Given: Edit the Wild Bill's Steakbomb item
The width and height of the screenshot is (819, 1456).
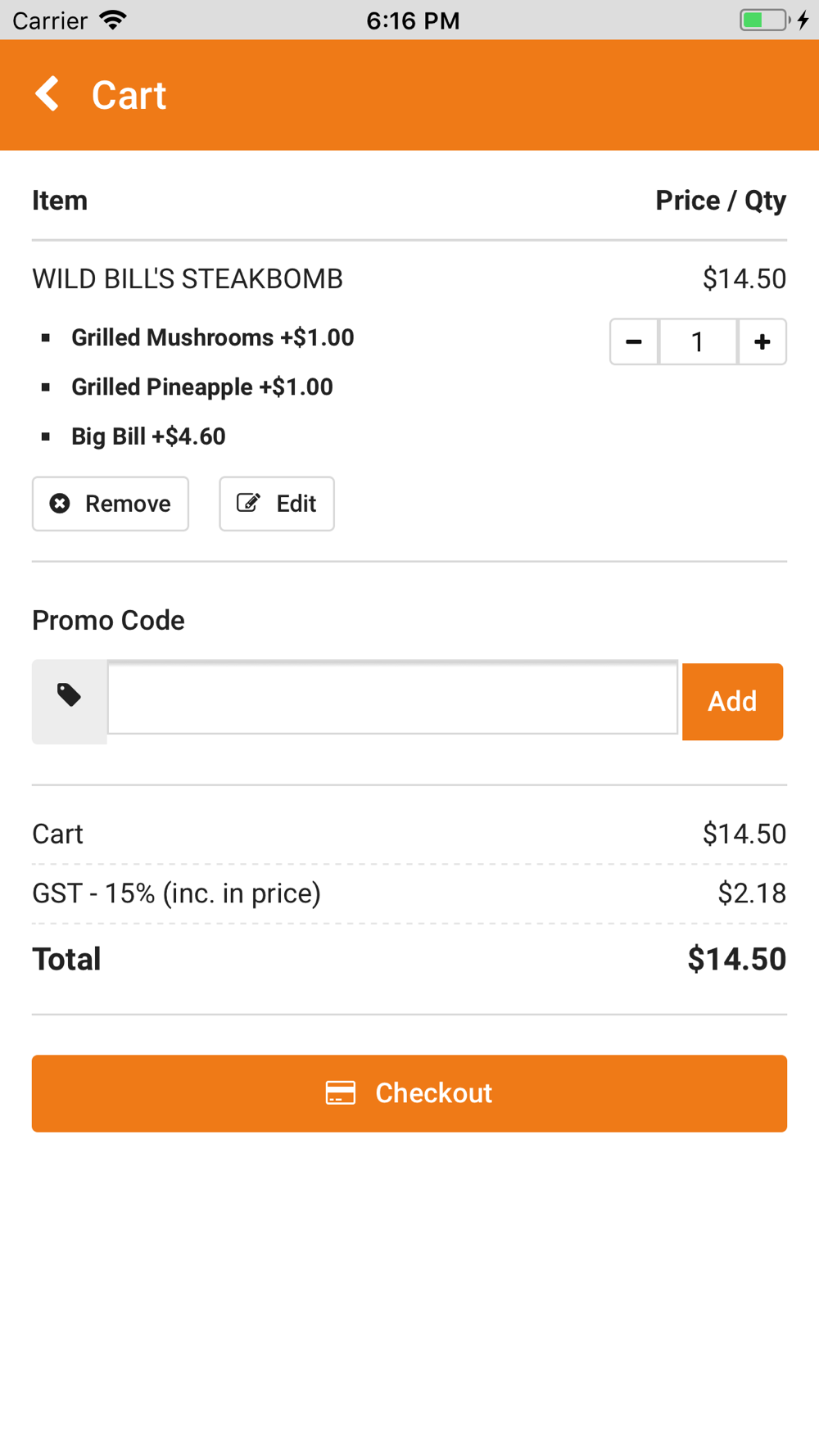Looking at the screenshot, I should click(277, 504).
